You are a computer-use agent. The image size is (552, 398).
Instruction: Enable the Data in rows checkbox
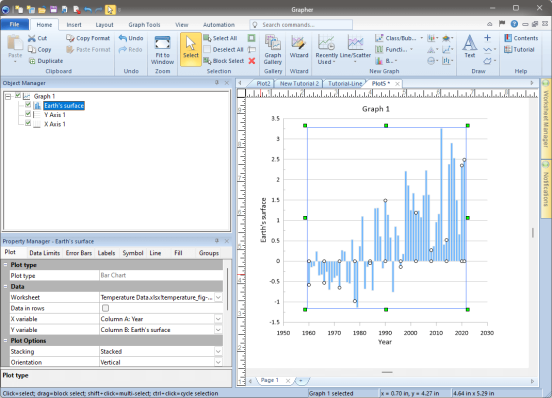click(x=105, y=308)
